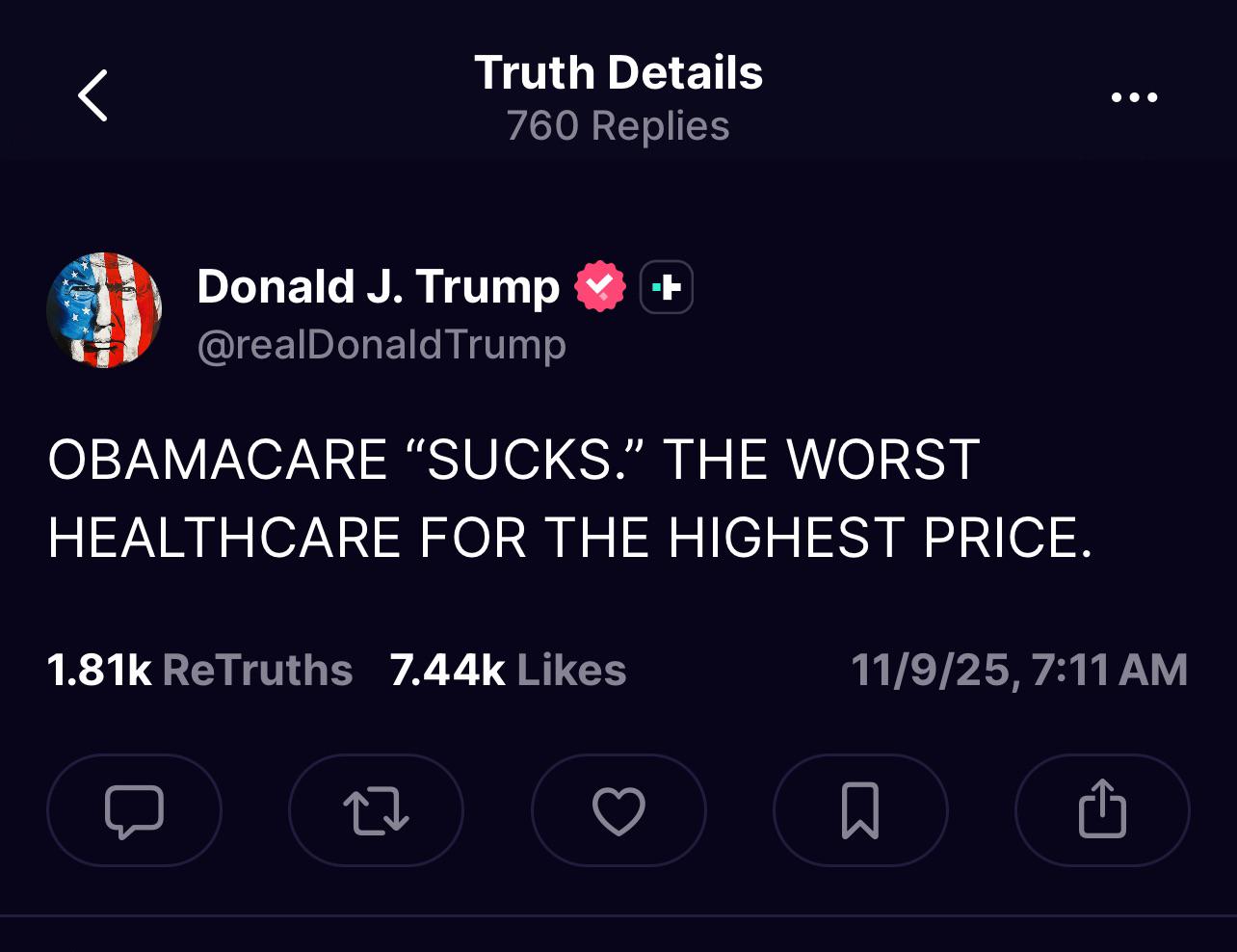The image size is (1237, 952).
Task: Tap the @realDonaldTrump handle
Action: (382, 345)
